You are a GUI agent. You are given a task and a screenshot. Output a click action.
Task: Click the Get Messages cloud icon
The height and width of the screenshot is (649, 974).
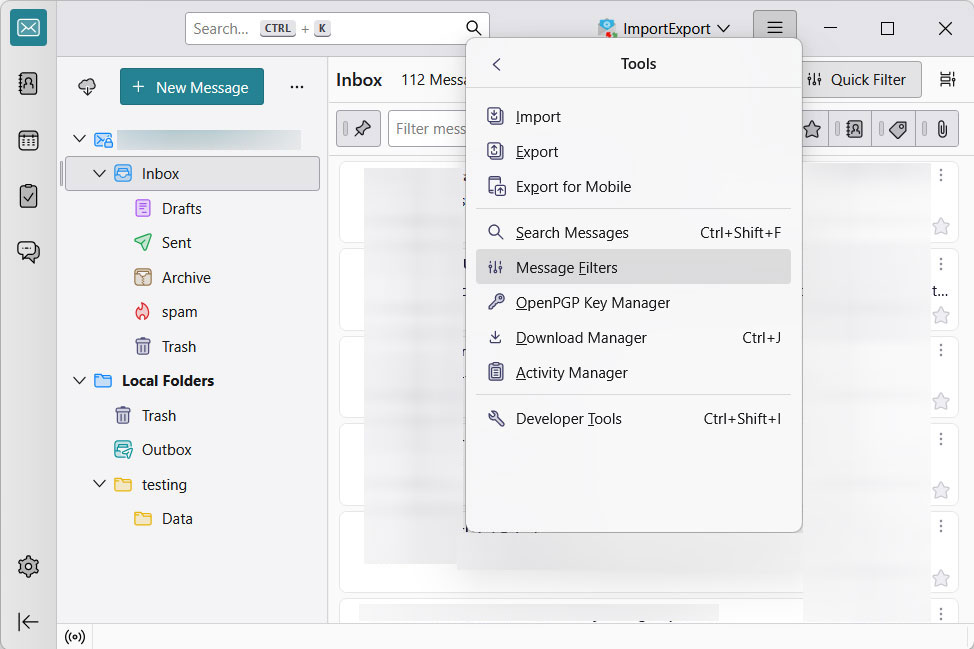[x=87, y=87]
